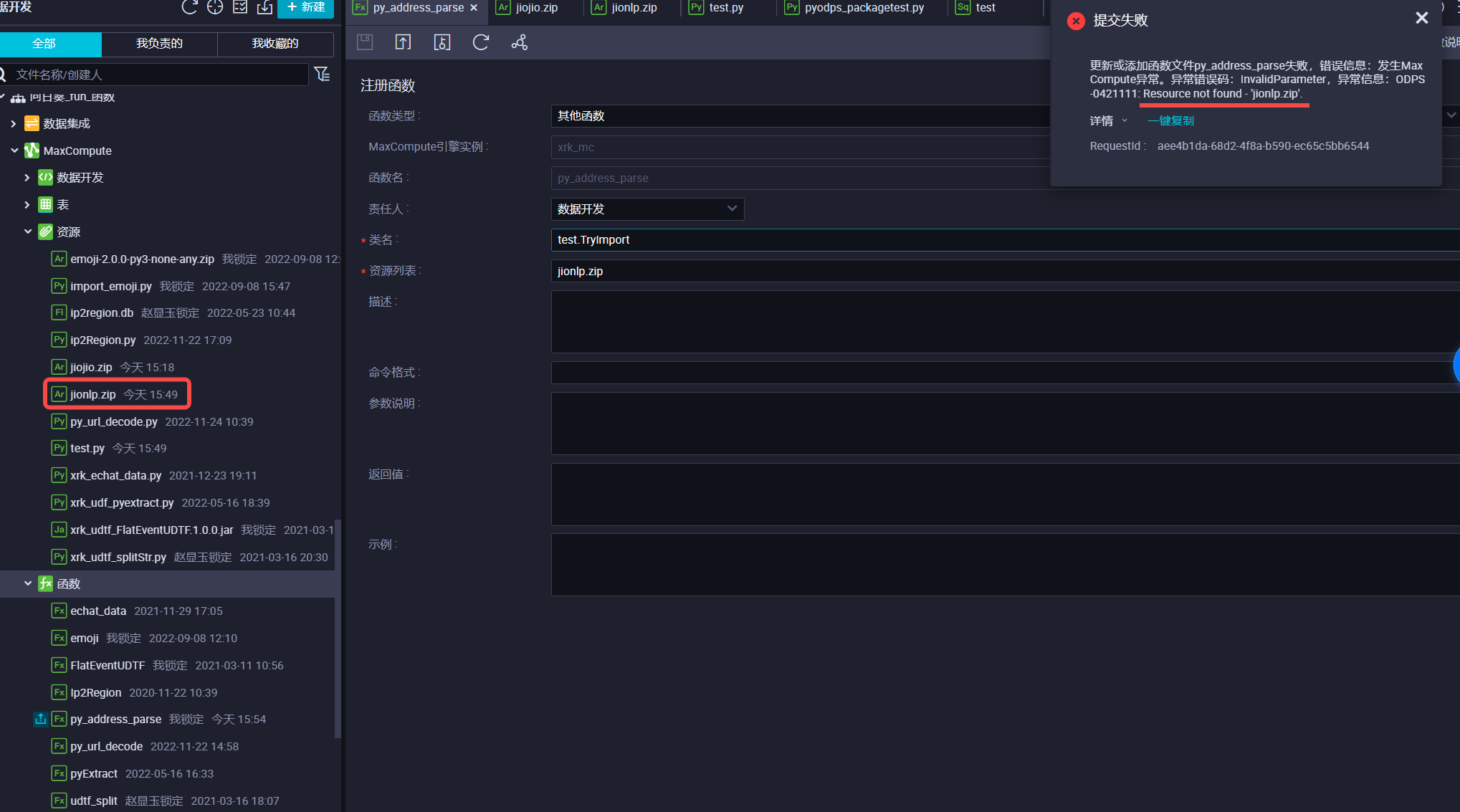Screen dimensions: 1460x812
Task: Collapse the 函数 functions node
Action: [27, 583]
